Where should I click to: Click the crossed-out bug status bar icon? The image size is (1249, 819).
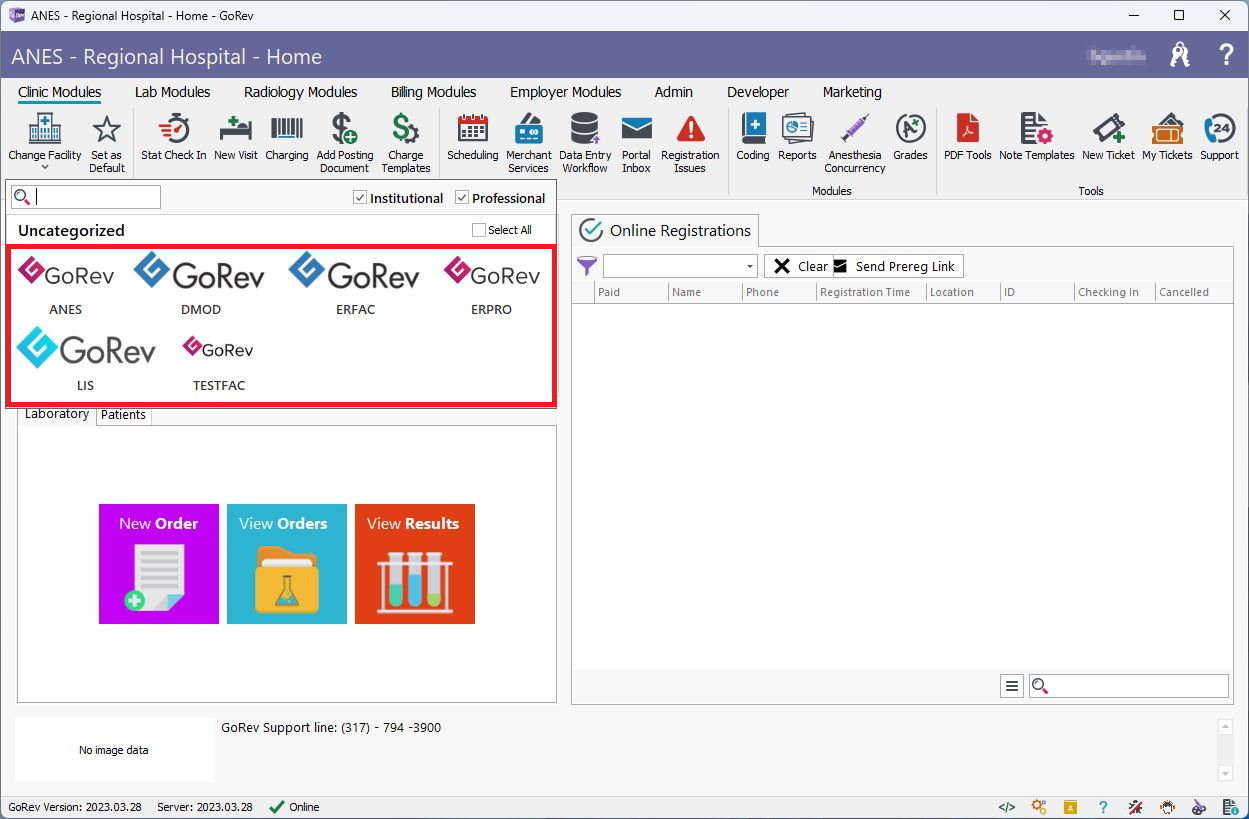(1135, 807)
